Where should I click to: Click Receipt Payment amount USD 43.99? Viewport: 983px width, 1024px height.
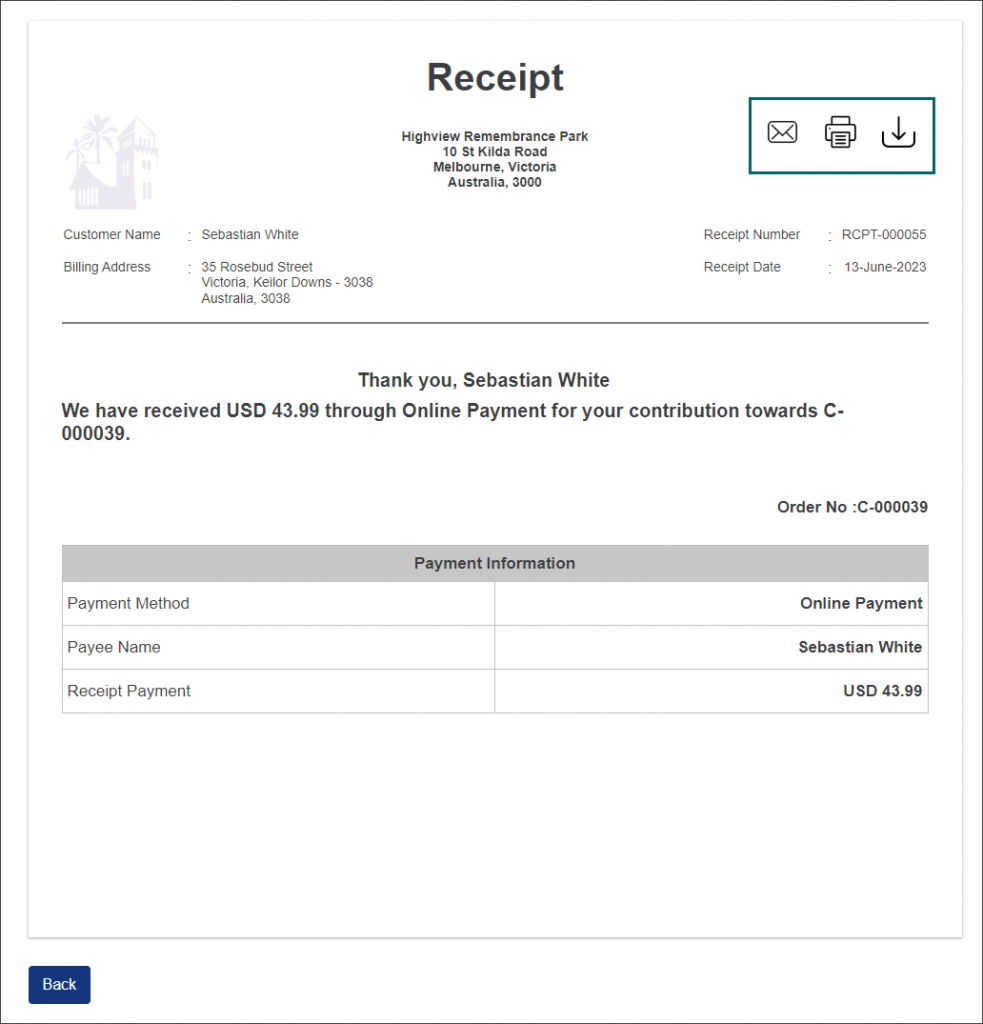pos(882,690)
